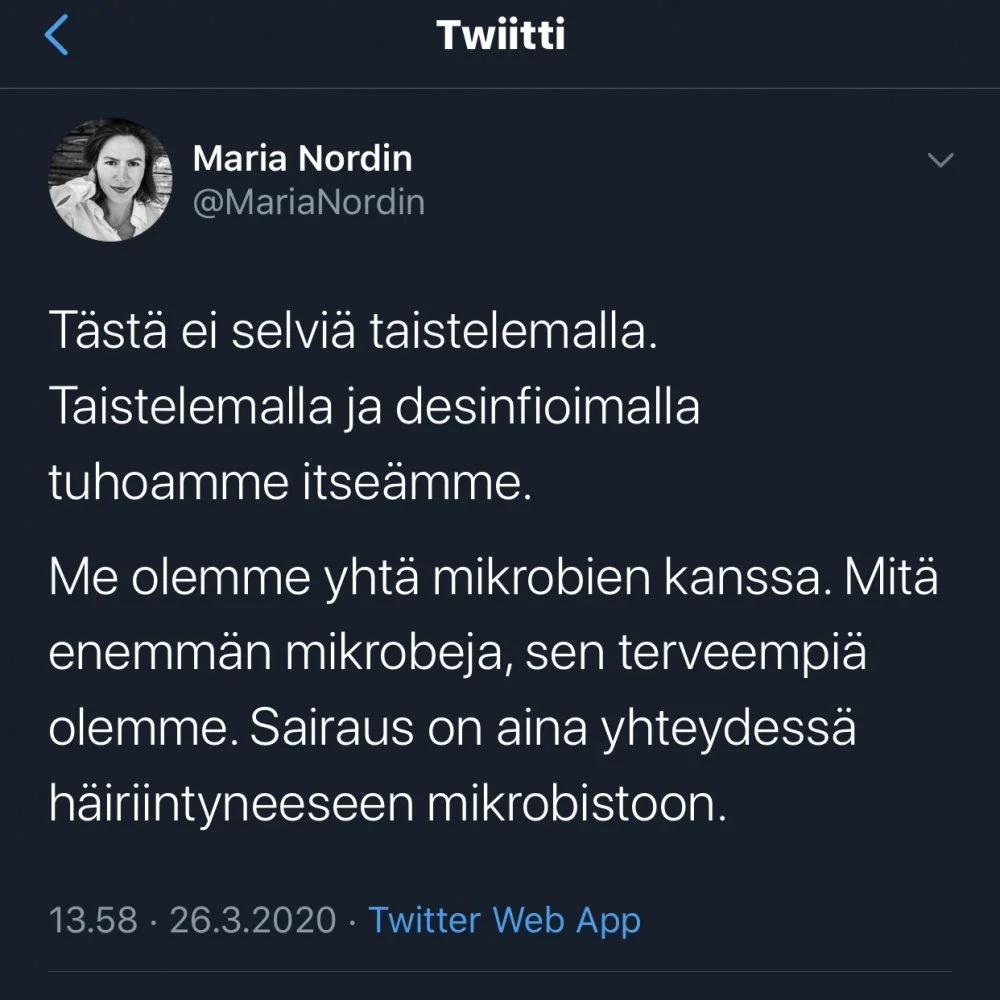Click the date 26.3.2020
Image resolution: width=1000 pixels, height=1000 pixels.
point(253,919)
